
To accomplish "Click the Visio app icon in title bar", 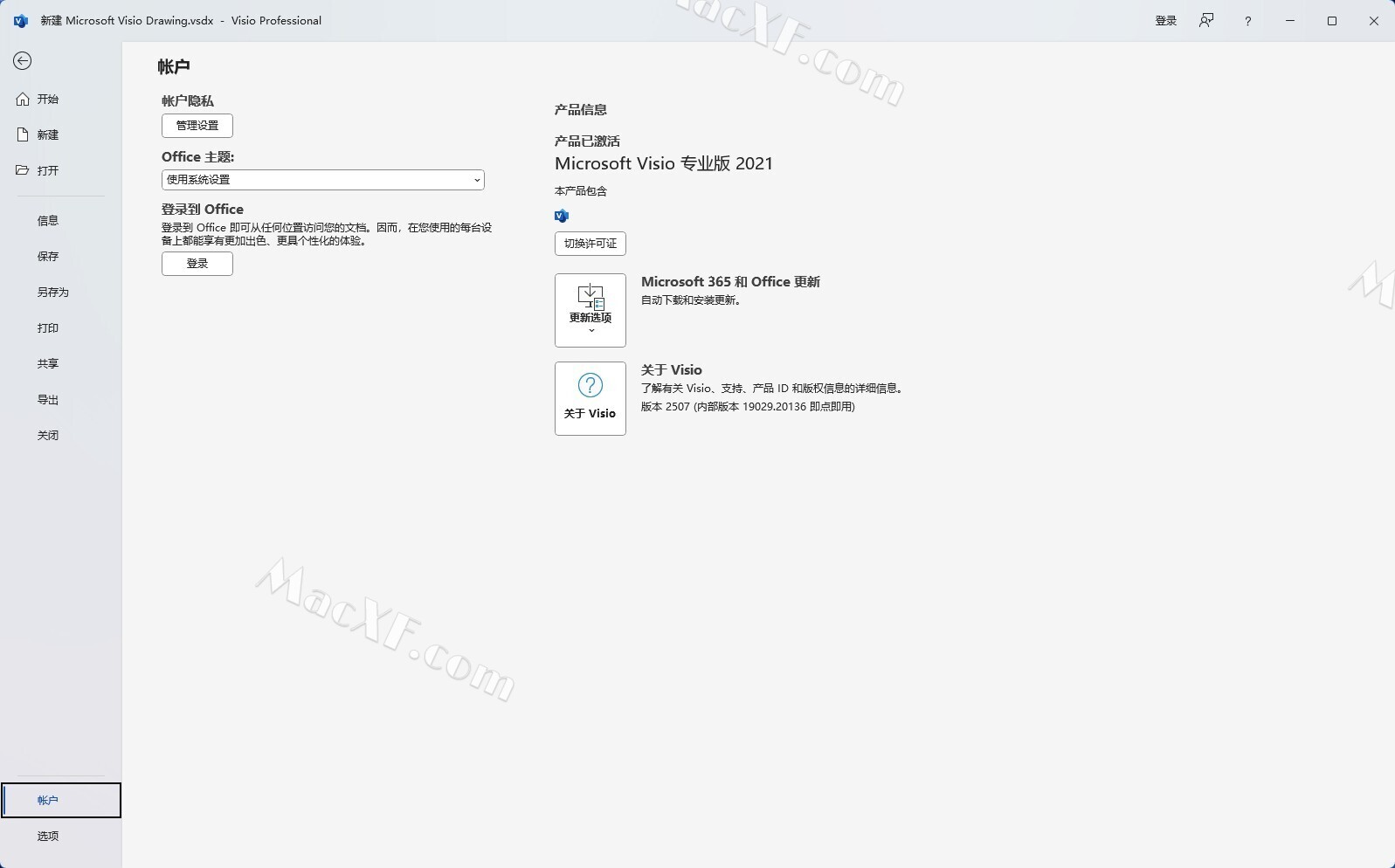I will (x=21, y=21).
